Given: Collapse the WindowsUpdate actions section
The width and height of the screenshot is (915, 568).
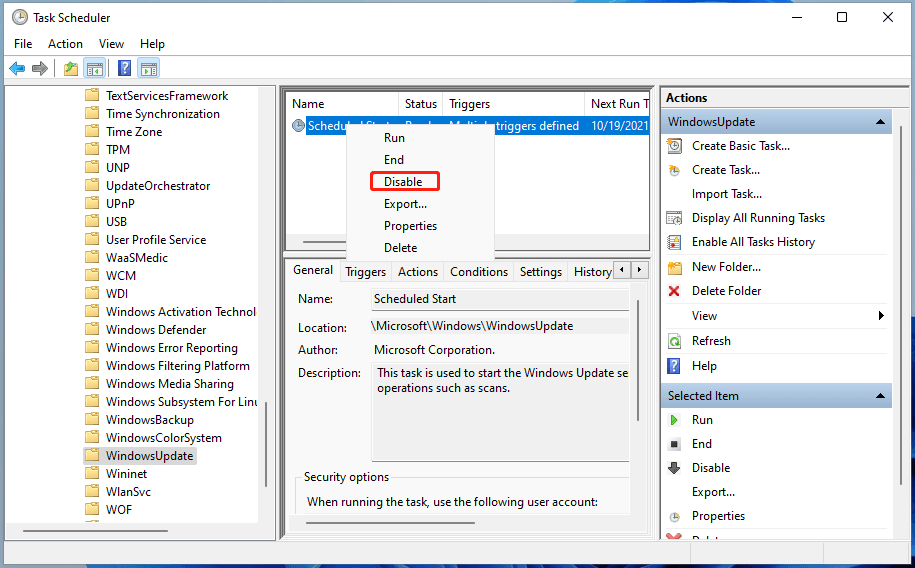Looking at the screenshot, I should [x=881, y=122].
